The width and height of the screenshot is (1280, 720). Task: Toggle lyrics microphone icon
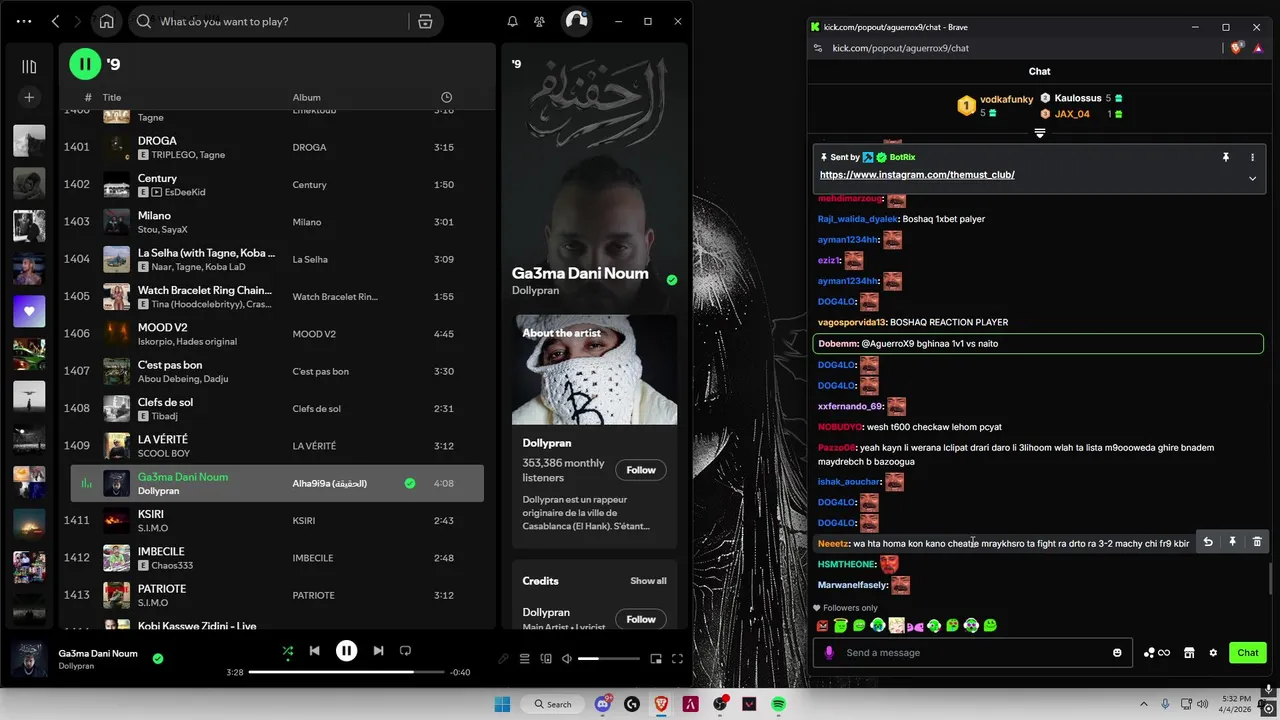(504, 659)
